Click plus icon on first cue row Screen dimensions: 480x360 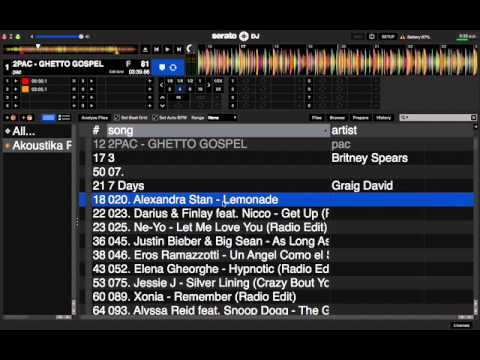point(150,81)
